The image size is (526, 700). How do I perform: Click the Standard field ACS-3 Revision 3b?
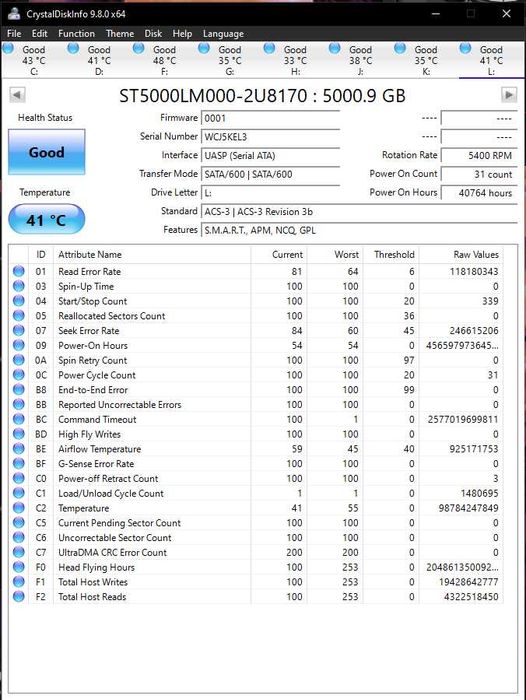tap(359, 212)
